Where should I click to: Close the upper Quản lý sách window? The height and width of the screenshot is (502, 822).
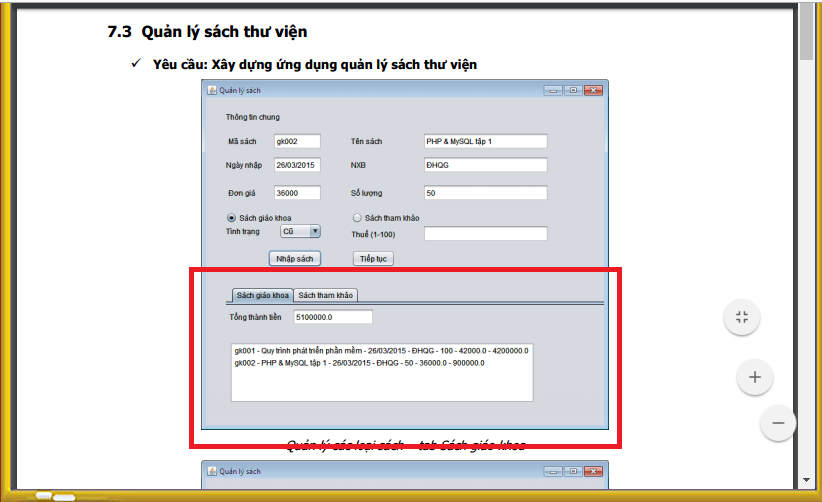click(594, 90)
